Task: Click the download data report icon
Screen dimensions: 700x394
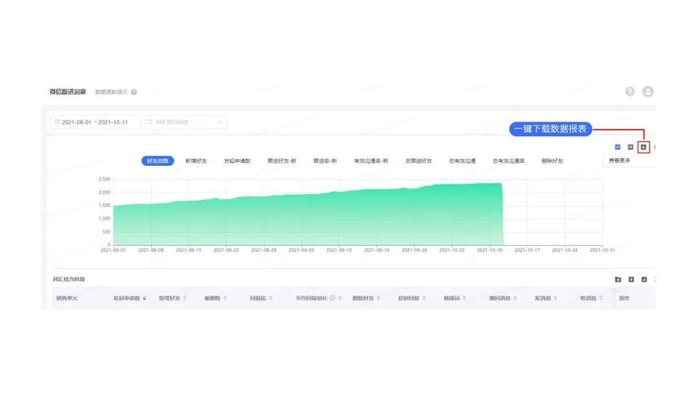Action: [x=643, y=147]
